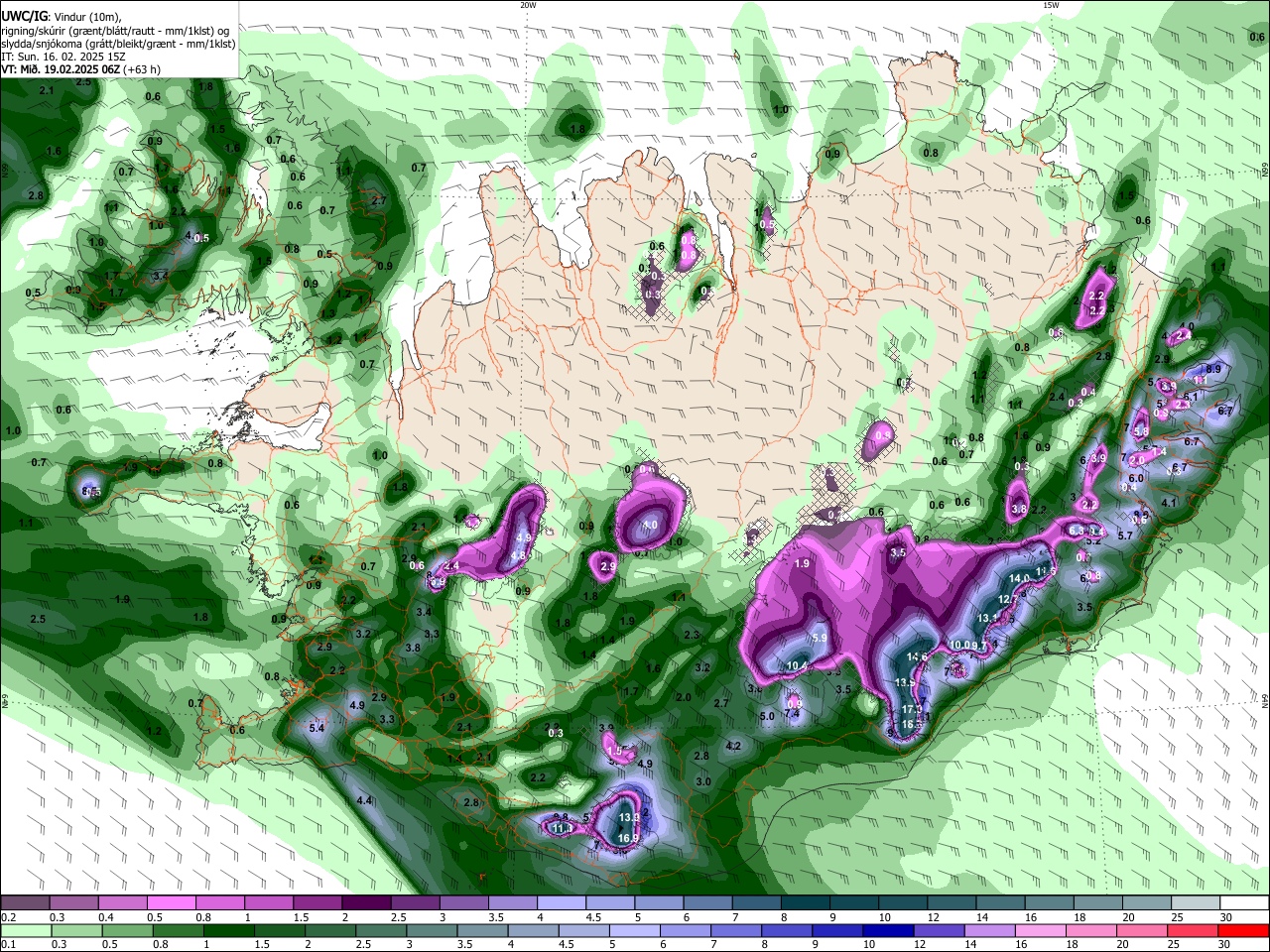Click the '7.4' precipitation value on the map
The width and height of the screenshot is (1270, 952).
792,713
